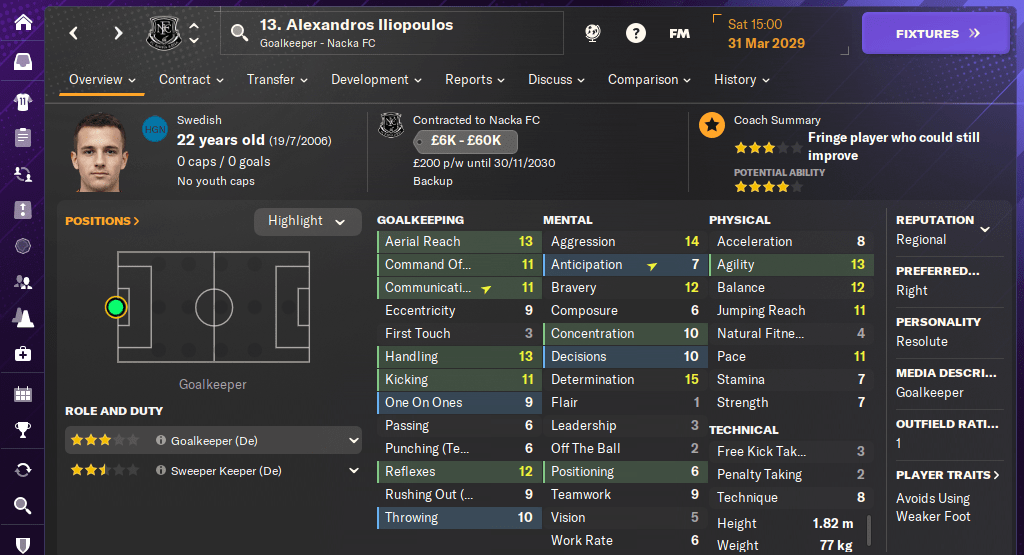Open the Positions link

102,221
